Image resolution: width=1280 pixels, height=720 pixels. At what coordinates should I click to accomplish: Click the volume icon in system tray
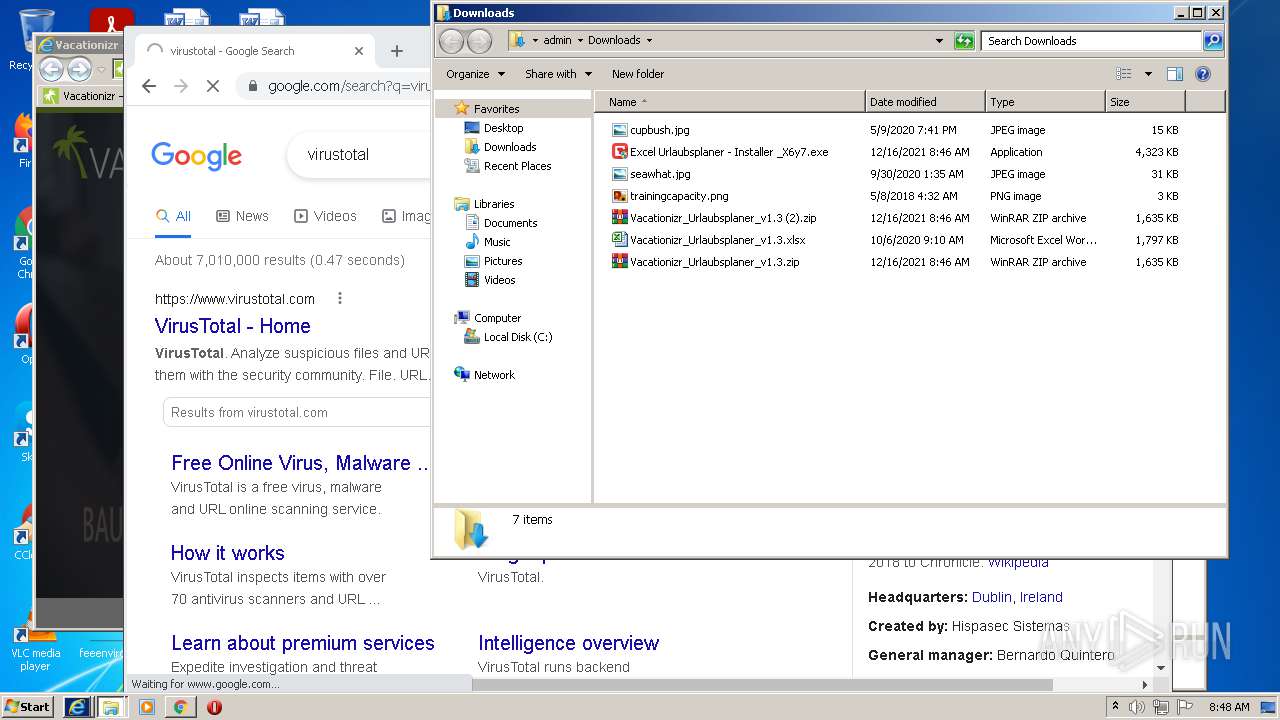click(1138, 707)
